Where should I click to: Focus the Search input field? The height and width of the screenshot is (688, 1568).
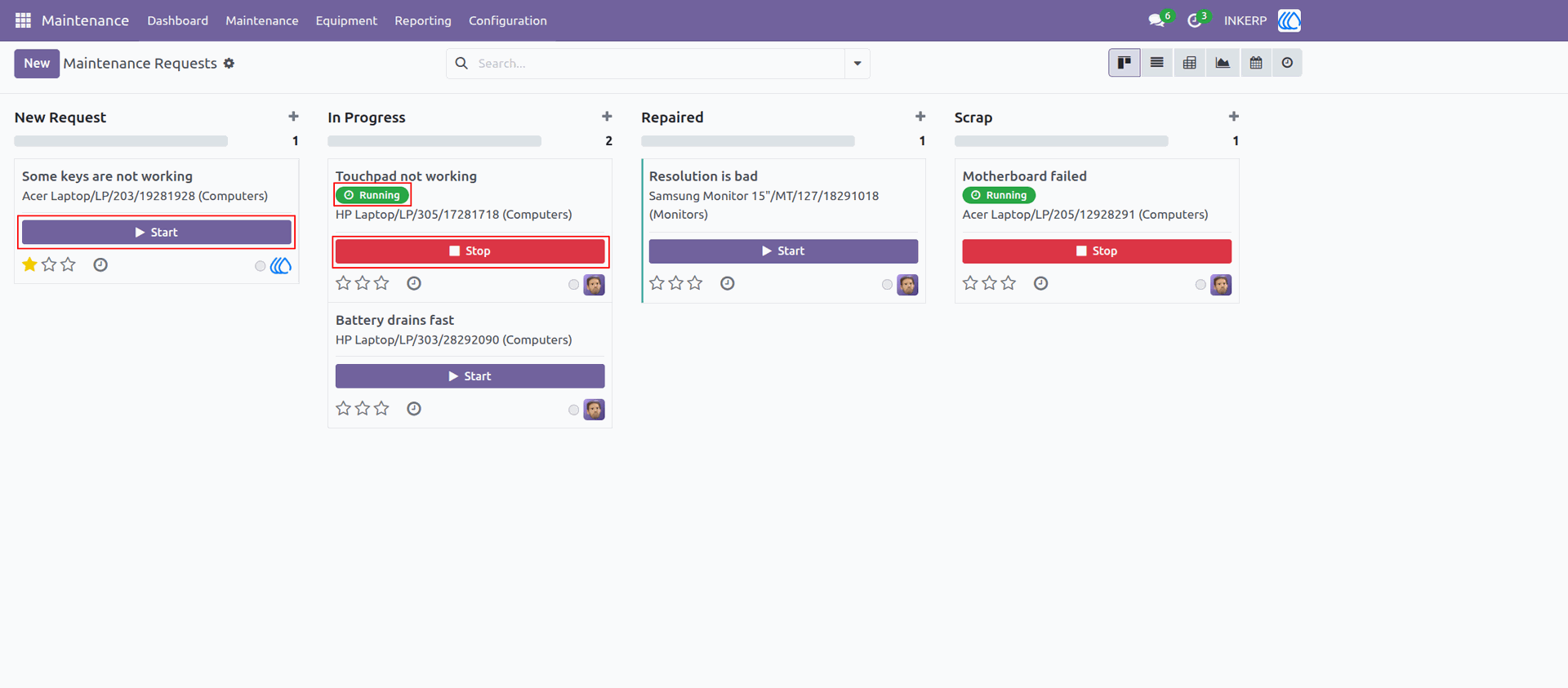[657, 64]
